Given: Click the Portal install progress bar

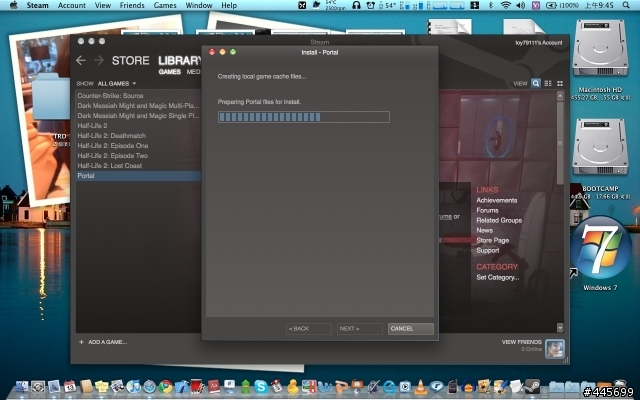Looking at the screenshot, I should click(x=304, y=117).
